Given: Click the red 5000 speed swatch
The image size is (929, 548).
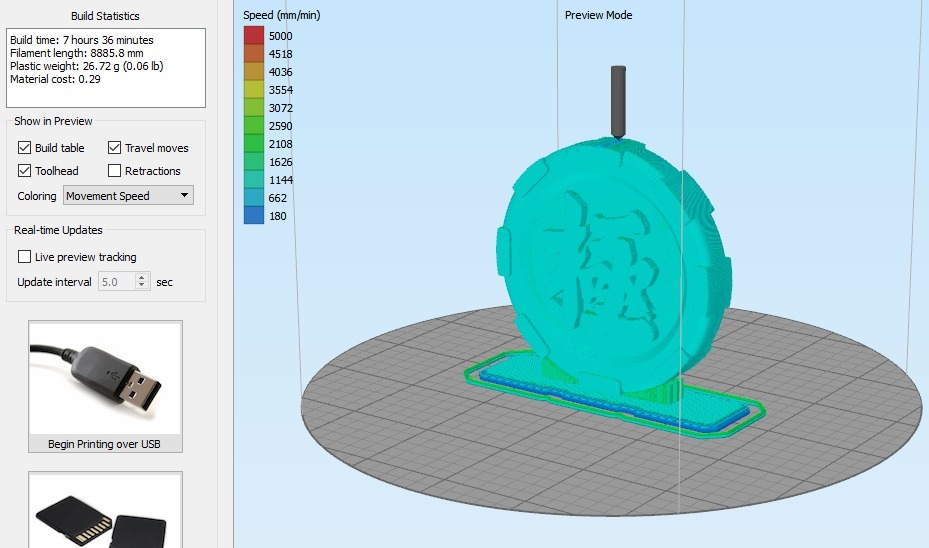Looking at the screenshot, I should [x=254, y=36].
